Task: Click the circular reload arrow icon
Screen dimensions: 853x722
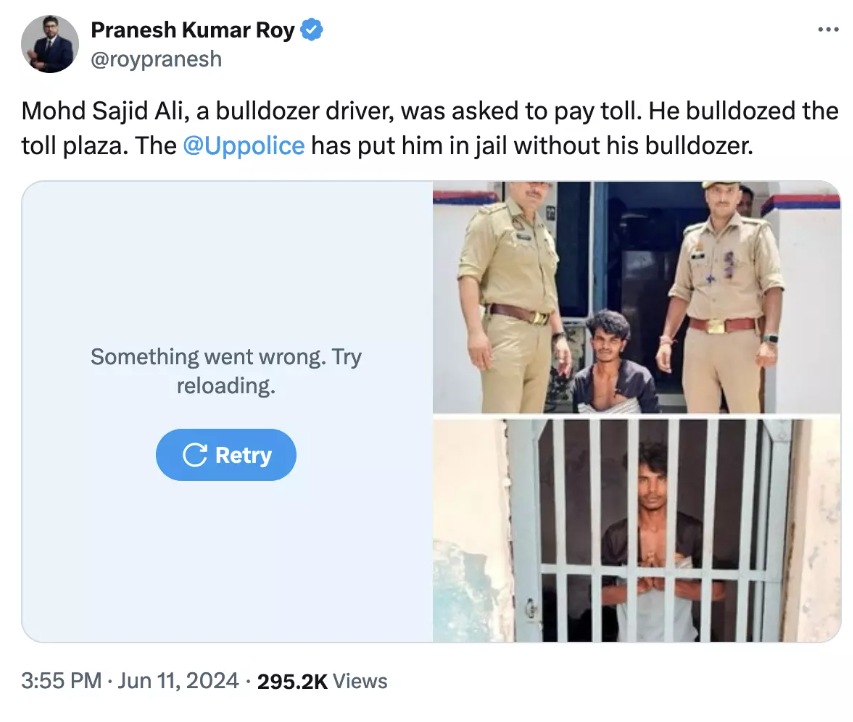Action: pyautogui.click(x=194, y=455)
